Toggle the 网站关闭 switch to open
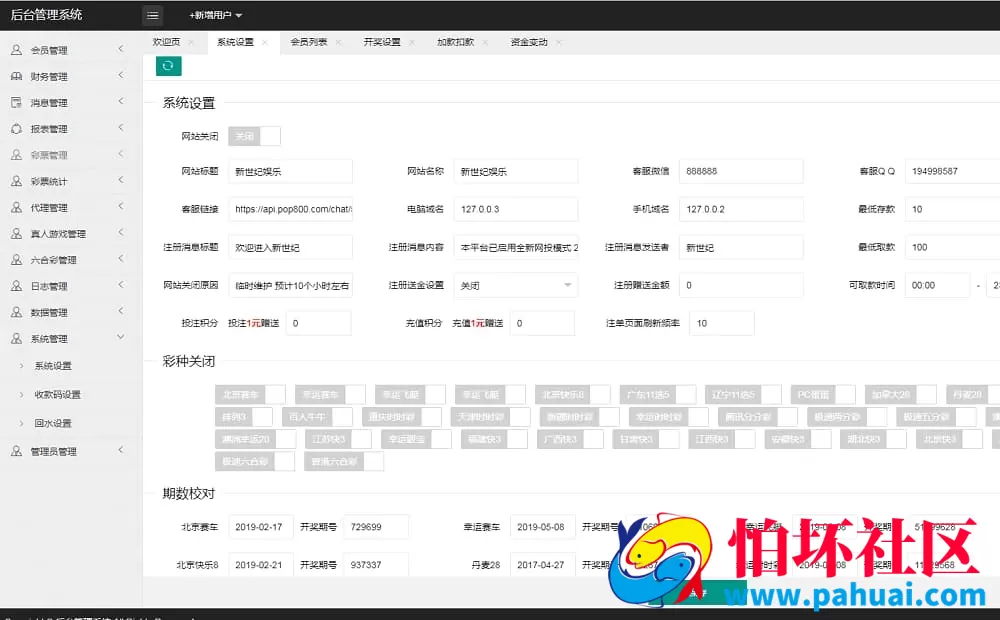This screenshot has height=620, width=1000. 255,135
